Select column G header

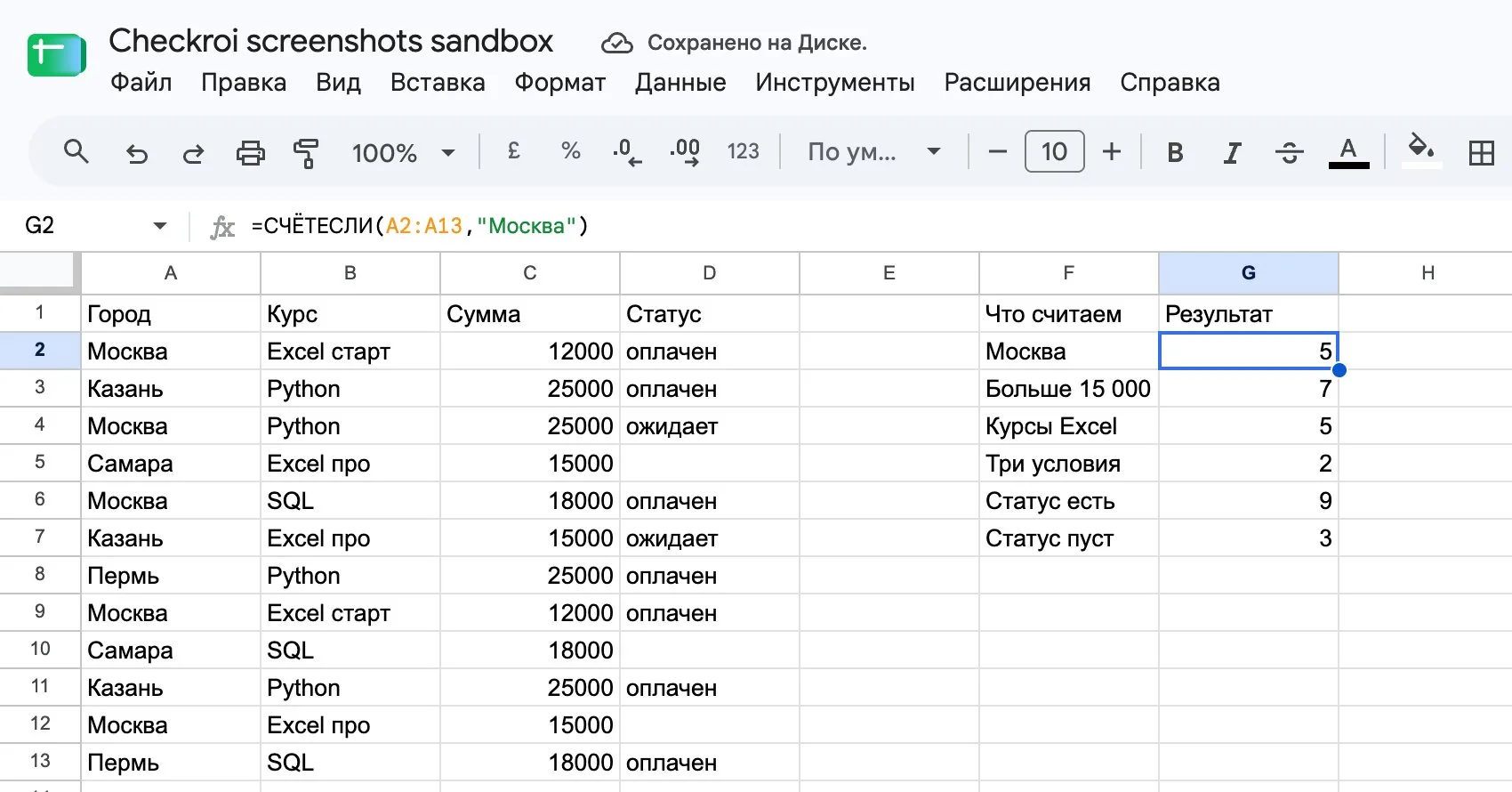(x=1249, y=273)
